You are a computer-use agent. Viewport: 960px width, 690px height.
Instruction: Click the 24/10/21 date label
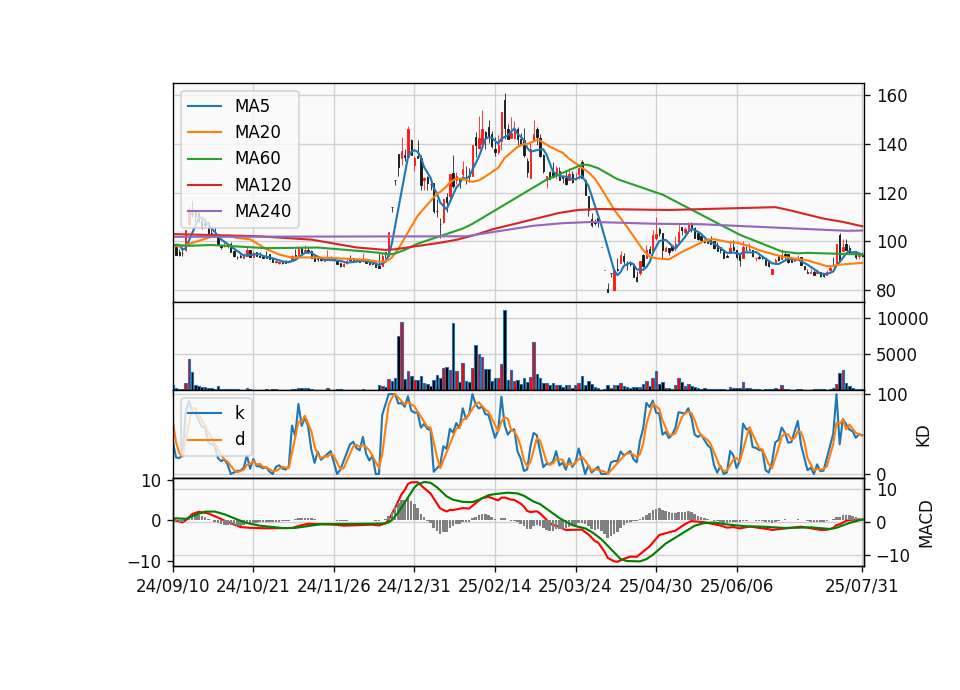click(253, 586)
